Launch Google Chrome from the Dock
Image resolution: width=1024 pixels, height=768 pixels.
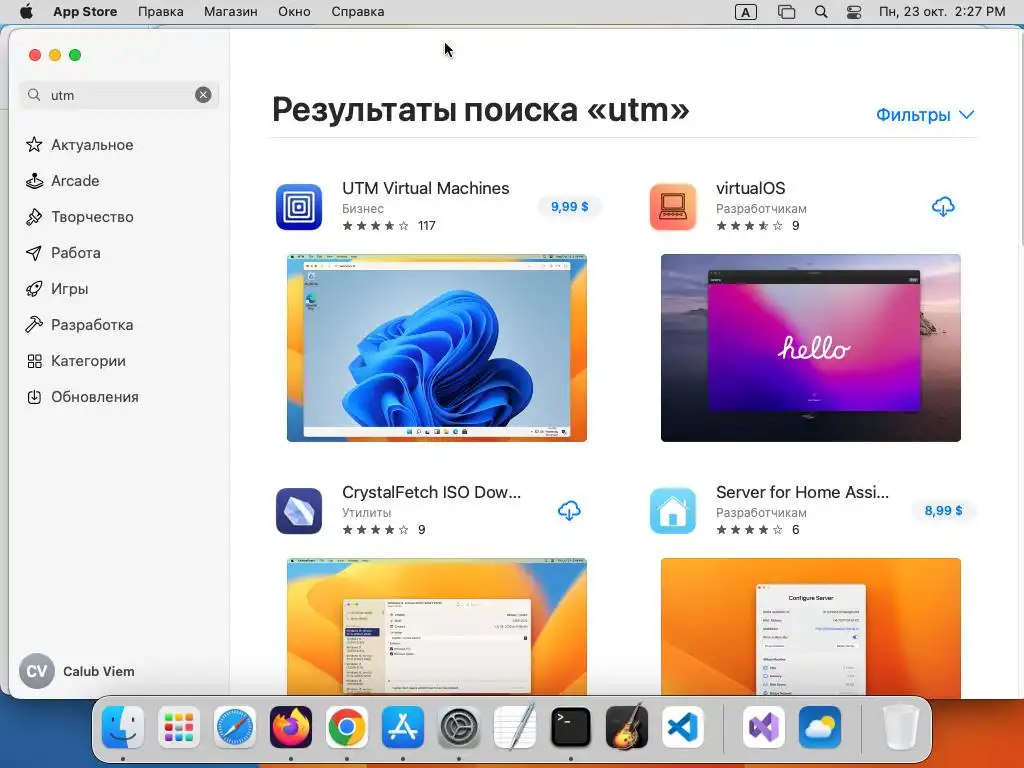tap(347, 727)
